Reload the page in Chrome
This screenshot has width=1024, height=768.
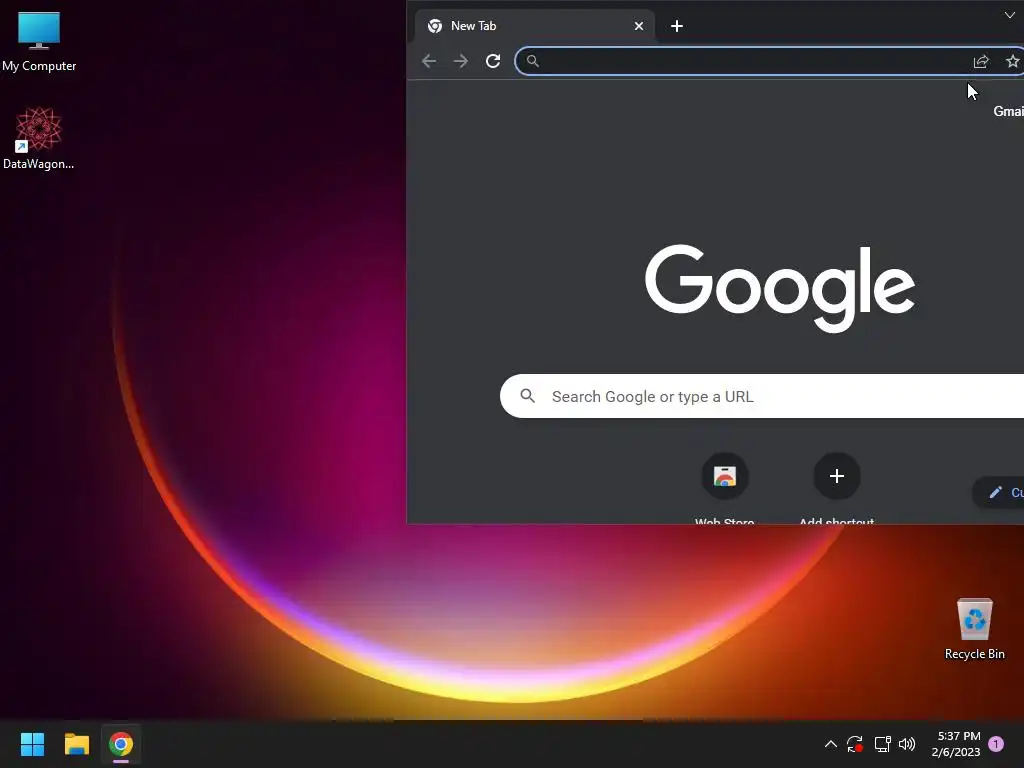coord(493,61)
